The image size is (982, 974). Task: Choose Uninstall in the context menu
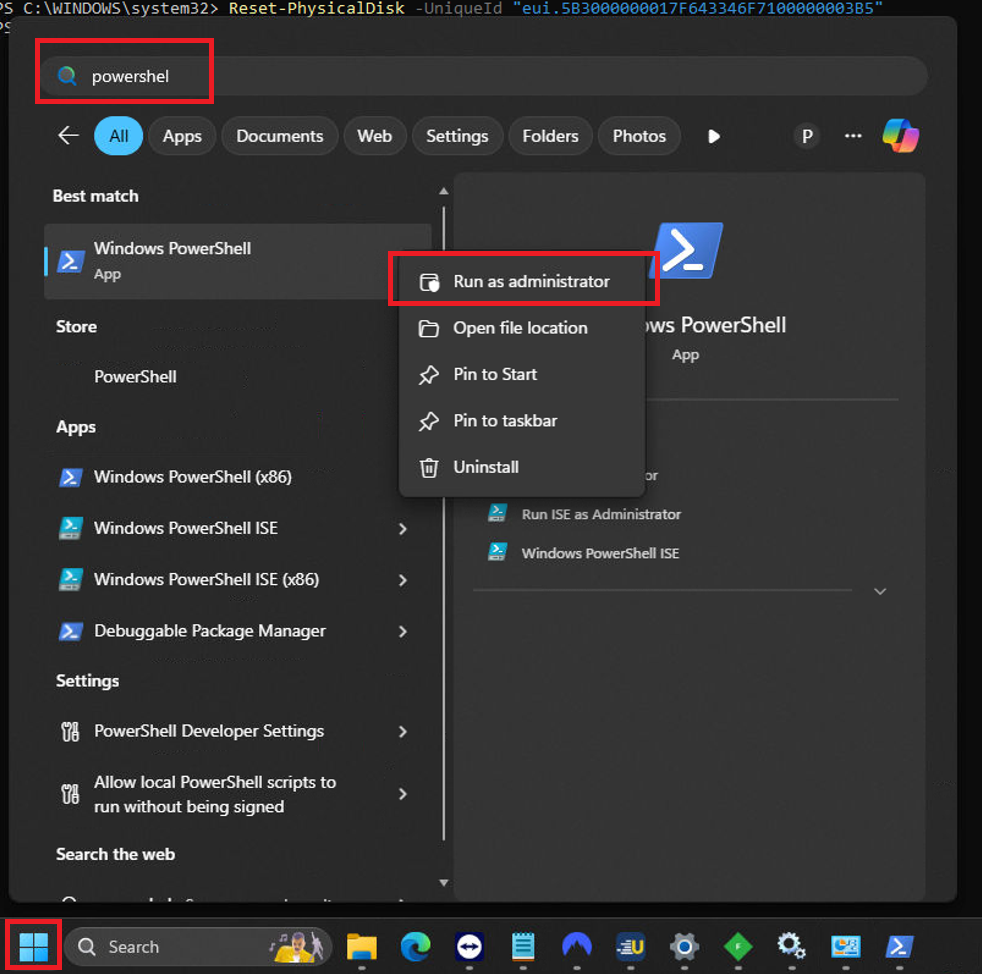[x=522, y=467]
